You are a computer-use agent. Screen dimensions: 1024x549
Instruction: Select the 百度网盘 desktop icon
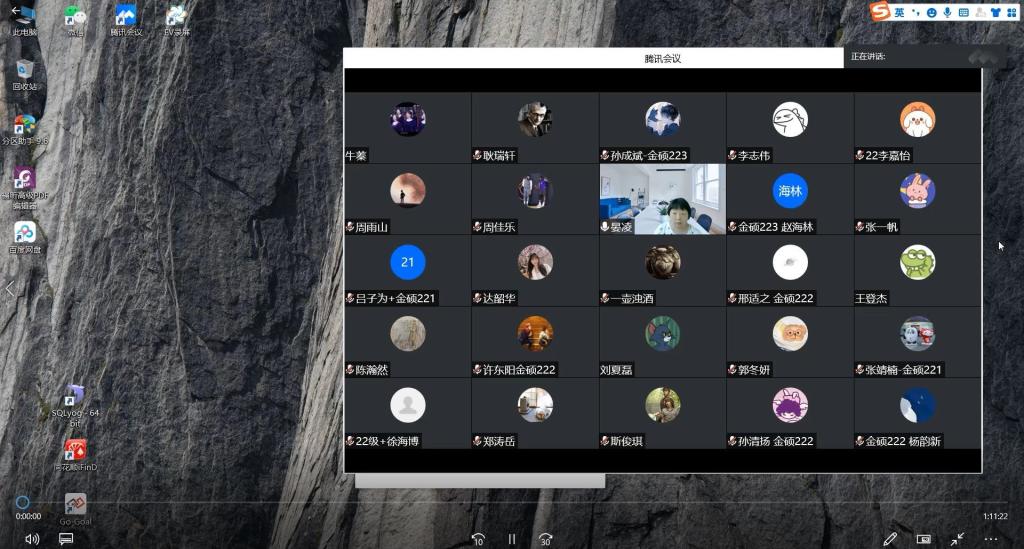(x=25, y=238)
